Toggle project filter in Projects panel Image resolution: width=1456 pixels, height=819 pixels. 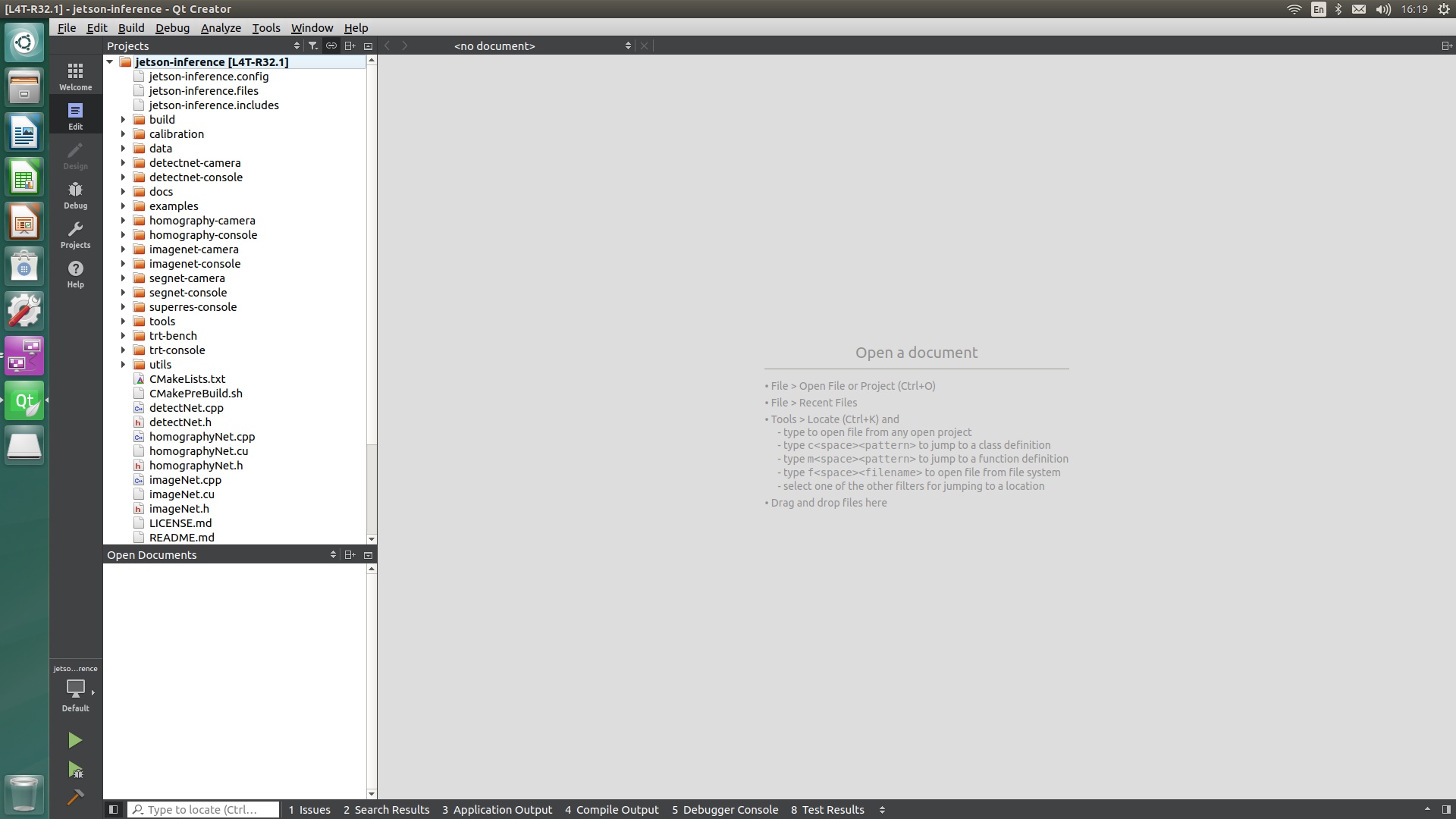click(313, 45)
